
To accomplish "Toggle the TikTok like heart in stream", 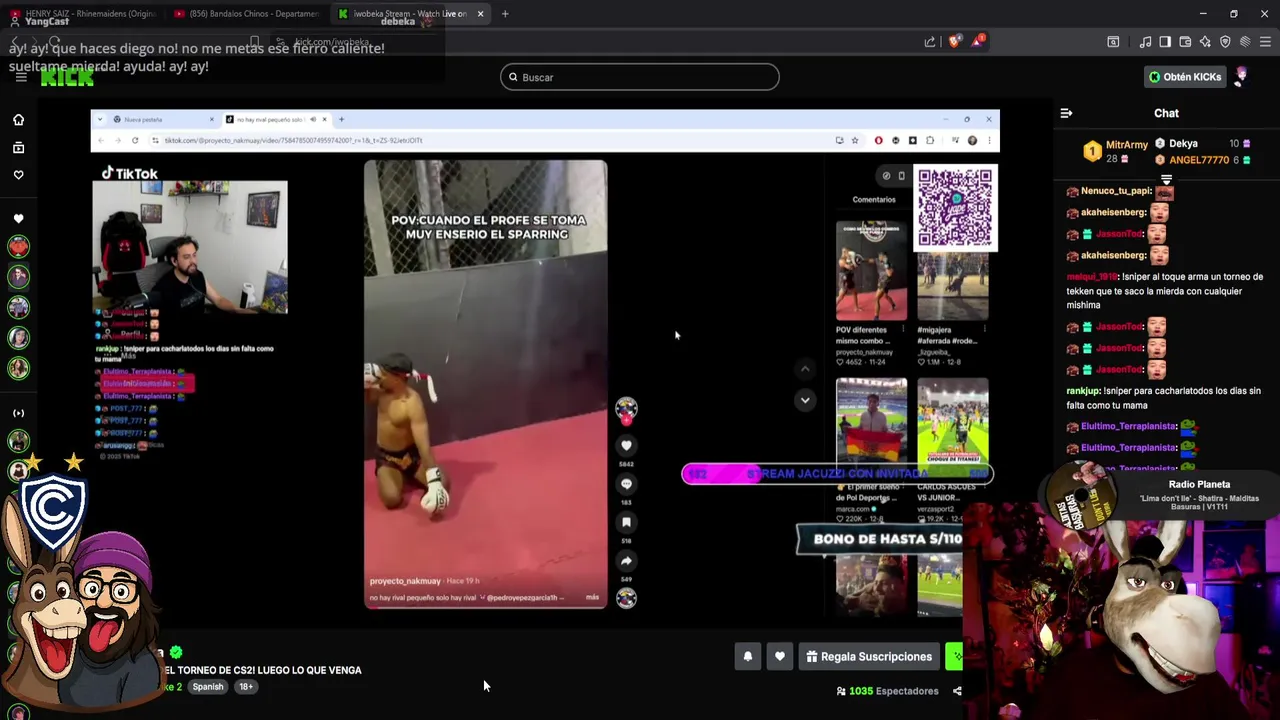I will coord(626,446).
